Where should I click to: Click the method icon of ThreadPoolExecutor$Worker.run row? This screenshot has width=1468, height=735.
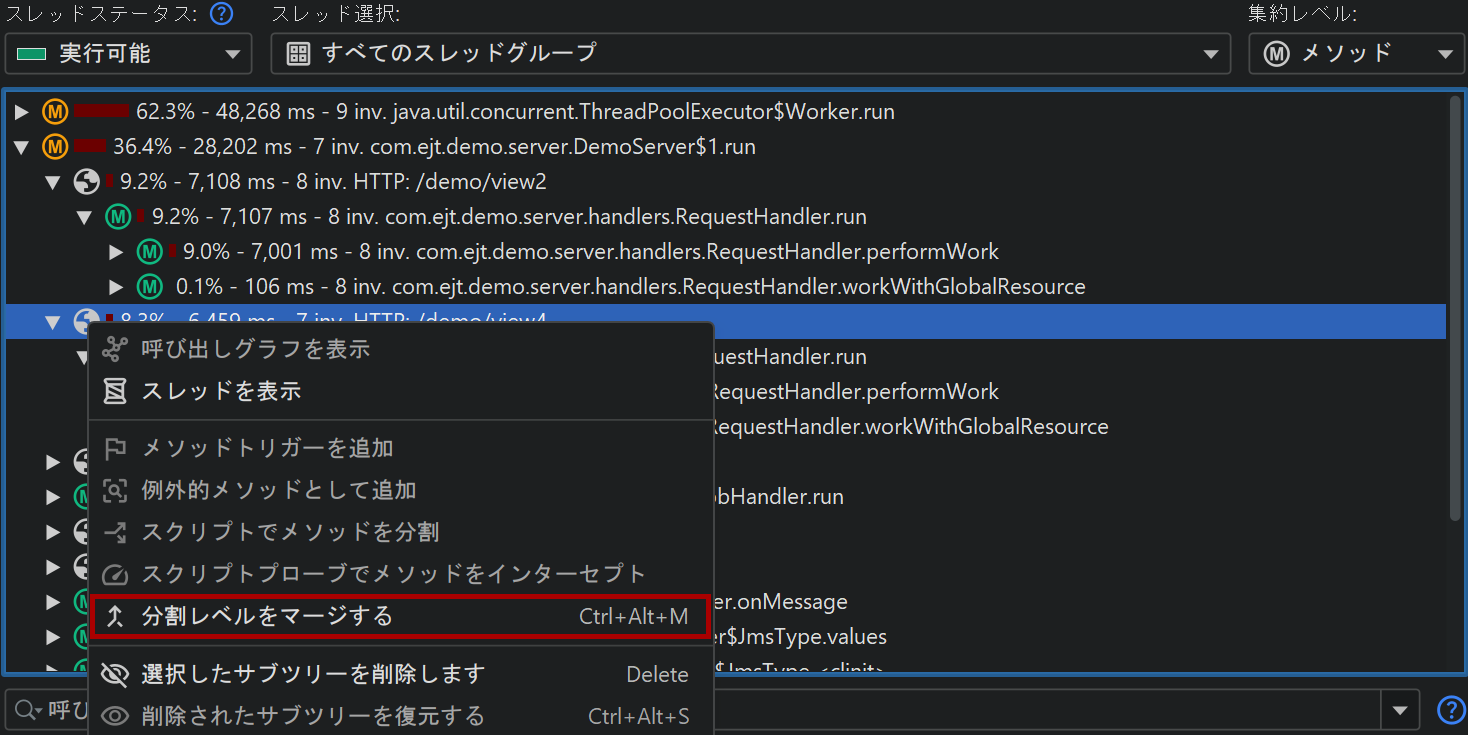[54, 111]
